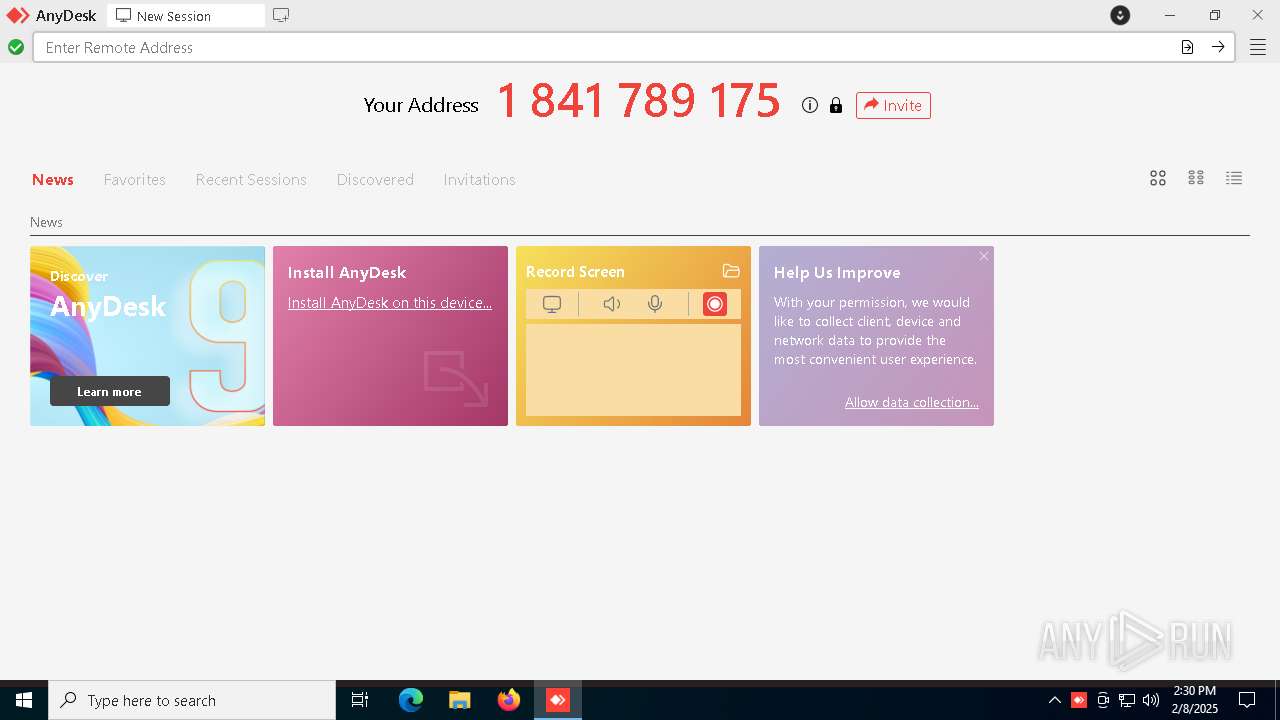The width and height of the screenshot is (1280, 720).
Task: Click the network tray icon
Action: point(1127,700)
